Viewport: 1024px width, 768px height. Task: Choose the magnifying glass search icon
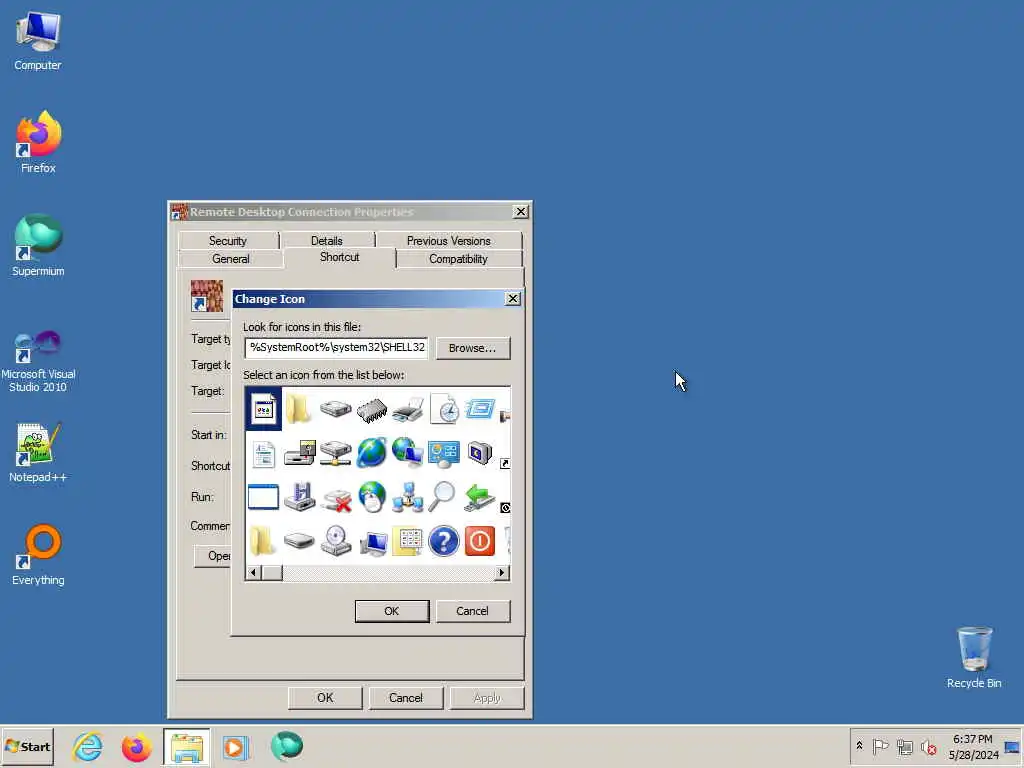point(442,497)
